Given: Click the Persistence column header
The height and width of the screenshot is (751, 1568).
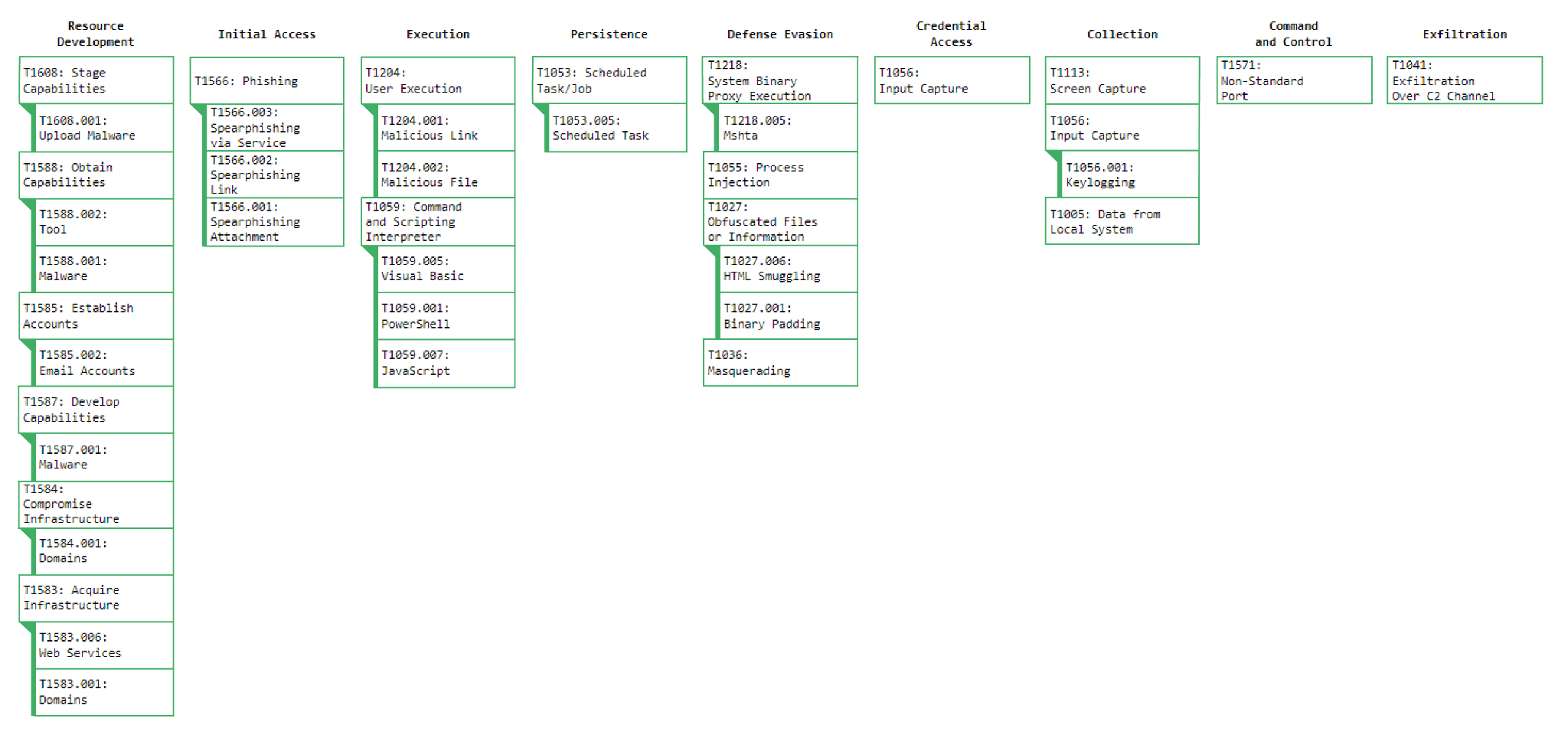Looking at the screenshot, I should pyautogui.click(x=609, y=34).
